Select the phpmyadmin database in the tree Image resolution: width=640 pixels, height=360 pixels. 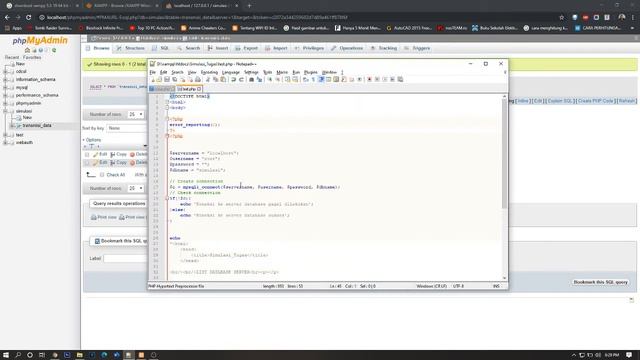coord(28,103)
